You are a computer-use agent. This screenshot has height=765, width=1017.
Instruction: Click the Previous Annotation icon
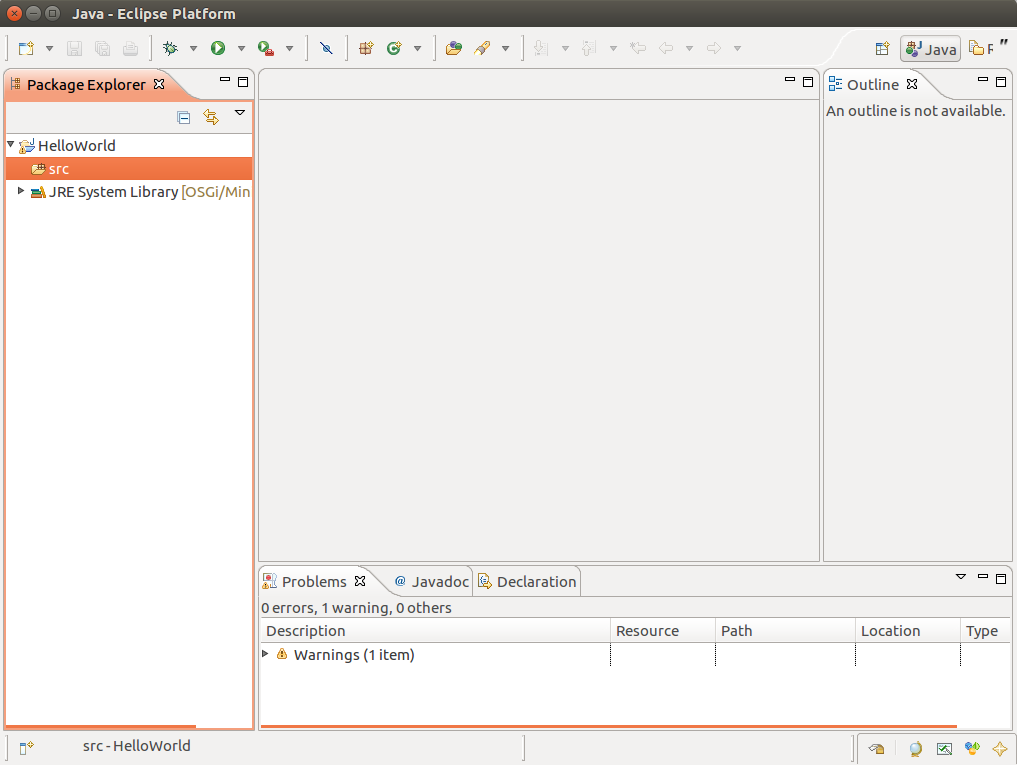tap(588, 49)
